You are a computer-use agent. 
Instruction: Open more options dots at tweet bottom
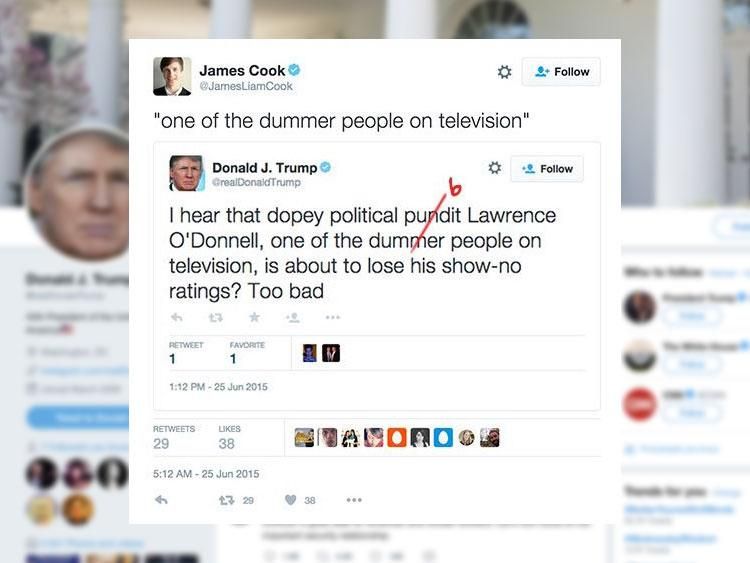tap(354, 500)
